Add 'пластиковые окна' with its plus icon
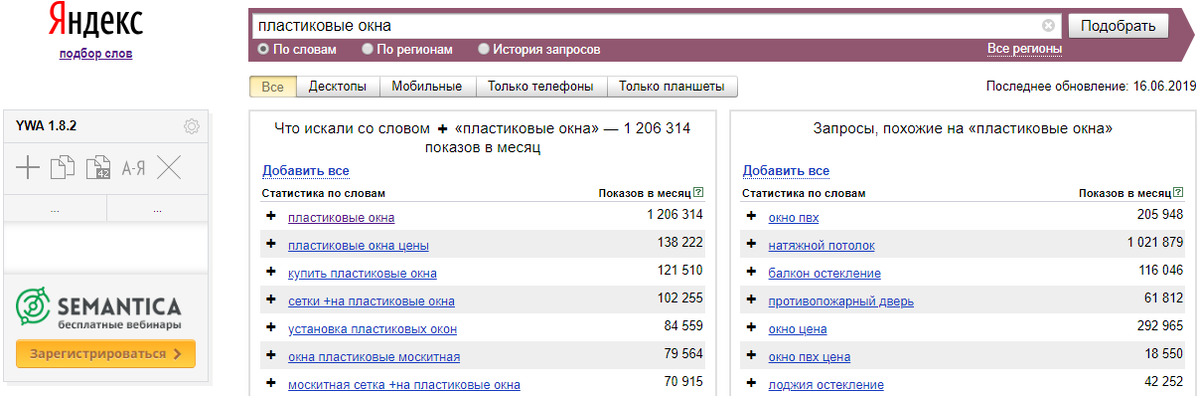This screenshot has width=1200, height=396. [271, 217]
